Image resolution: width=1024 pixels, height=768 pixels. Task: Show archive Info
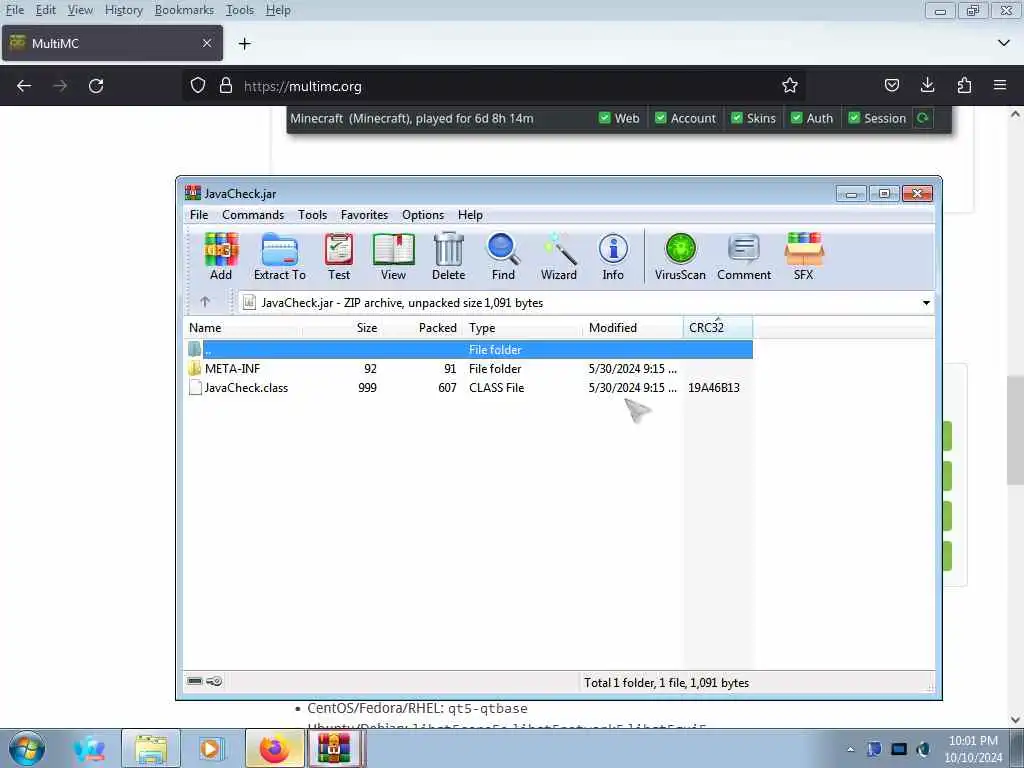click(613, 256)
